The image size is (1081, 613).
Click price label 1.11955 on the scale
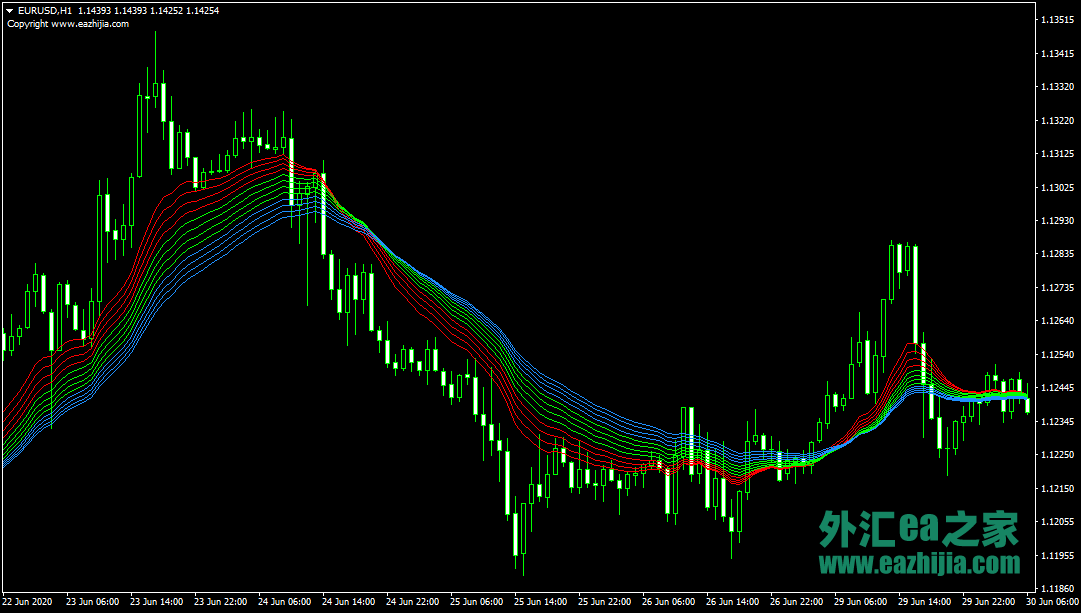1058,556
